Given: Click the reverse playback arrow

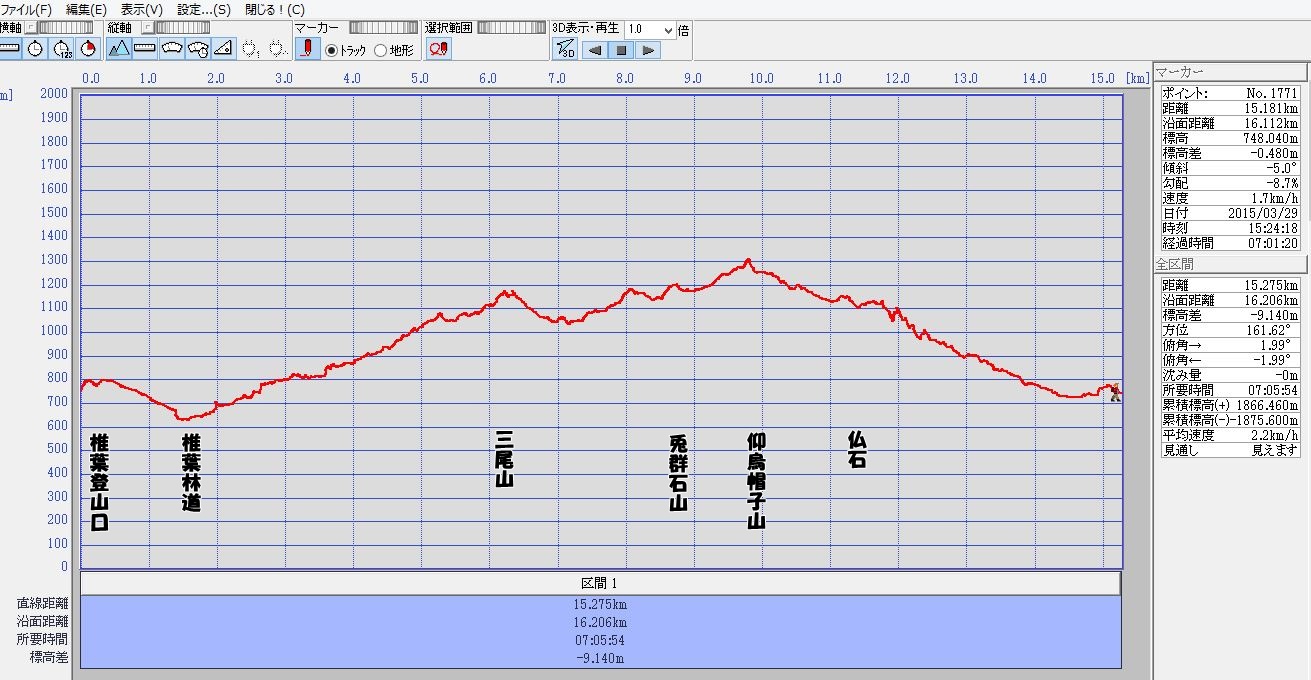Looking at the screenshot, I should tap(594, 50).
